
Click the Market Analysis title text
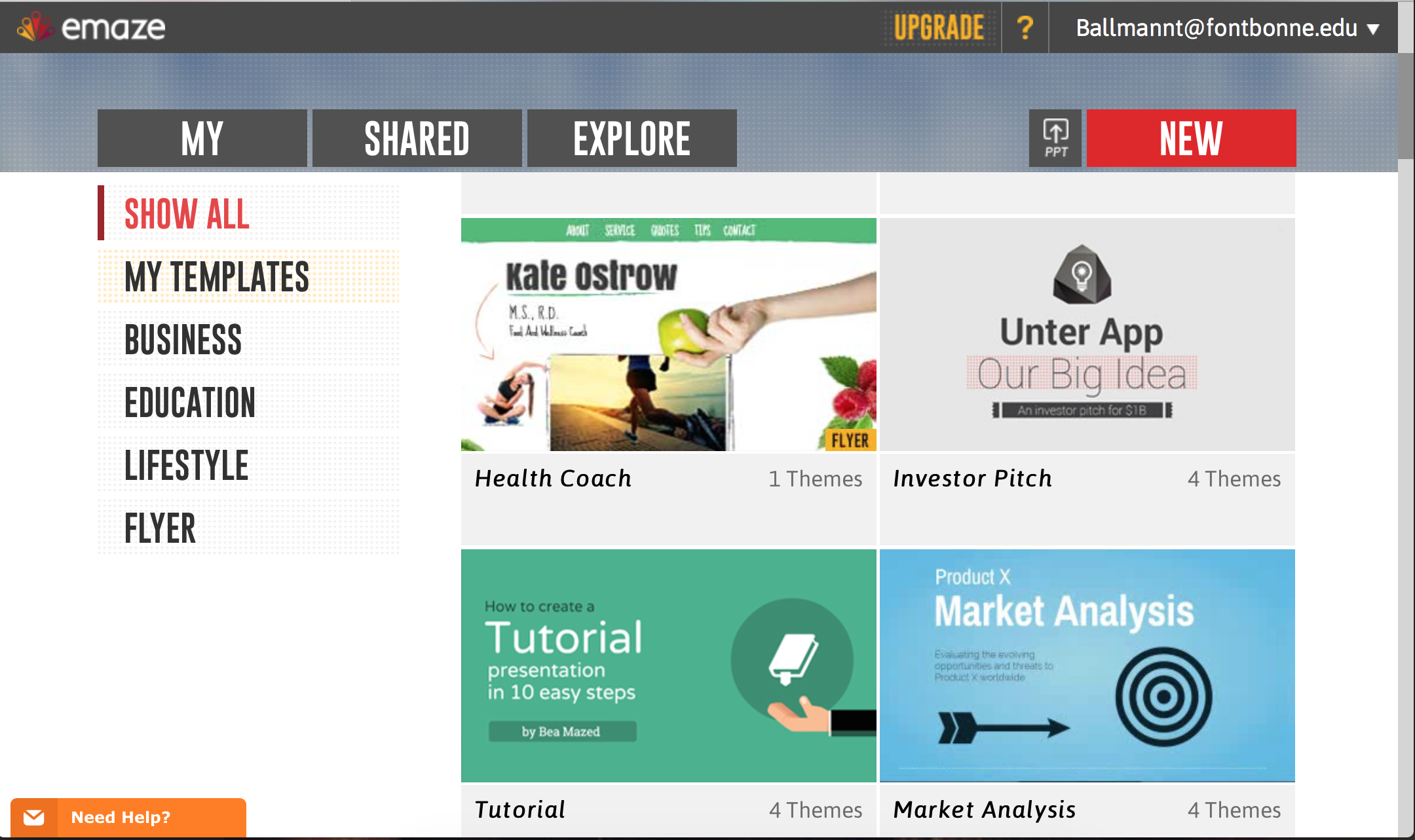coord(985,810)
